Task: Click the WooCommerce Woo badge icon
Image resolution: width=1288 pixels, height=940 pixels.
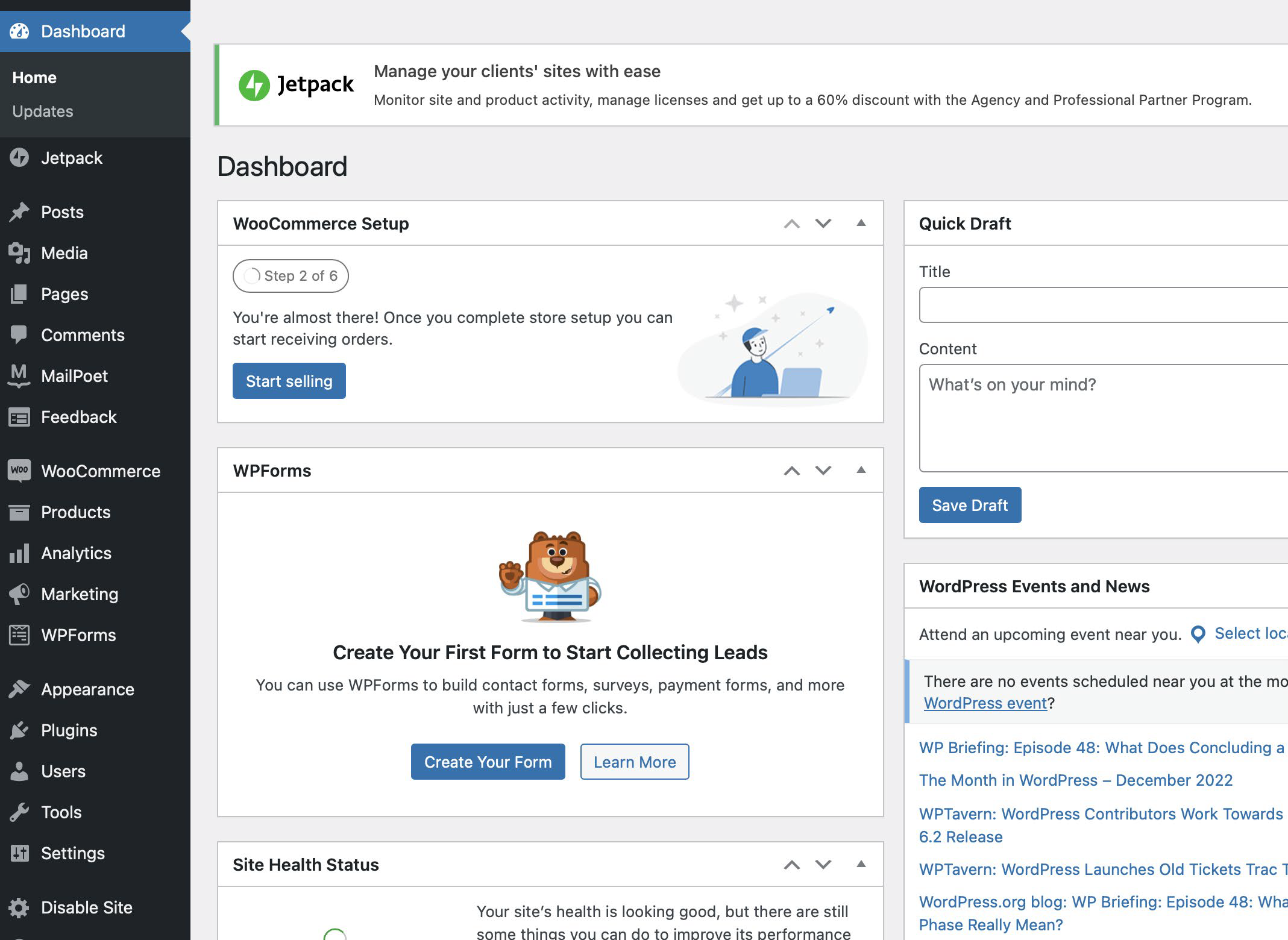Action: click(x=19, y=471)
